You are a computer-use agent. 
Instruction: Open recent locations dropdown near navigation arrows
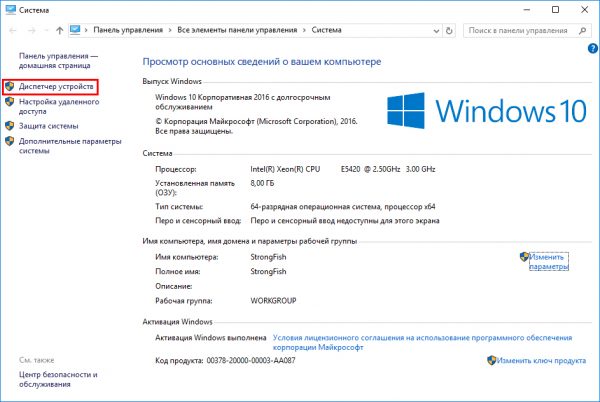pos(46,30)
